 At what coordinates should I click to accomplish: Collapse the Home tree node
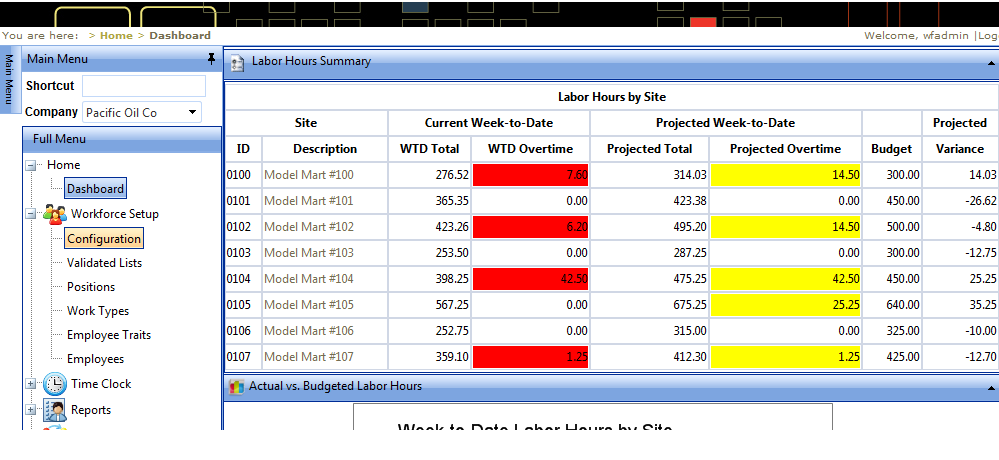click(30, 165)
